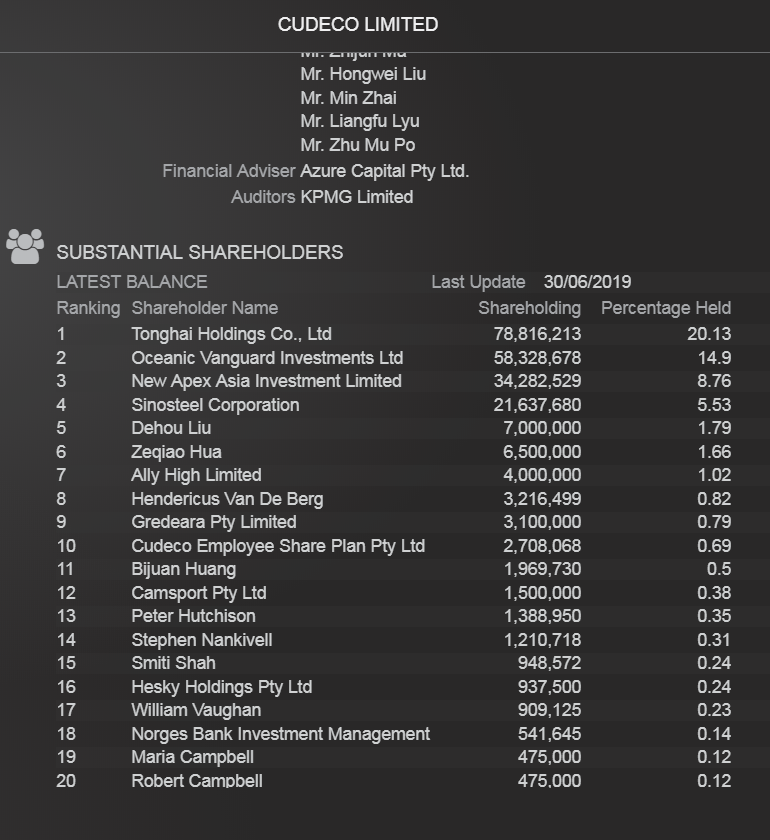Select Camsport Pty Ltd
770x840 pixels.
tap(199, 593)
